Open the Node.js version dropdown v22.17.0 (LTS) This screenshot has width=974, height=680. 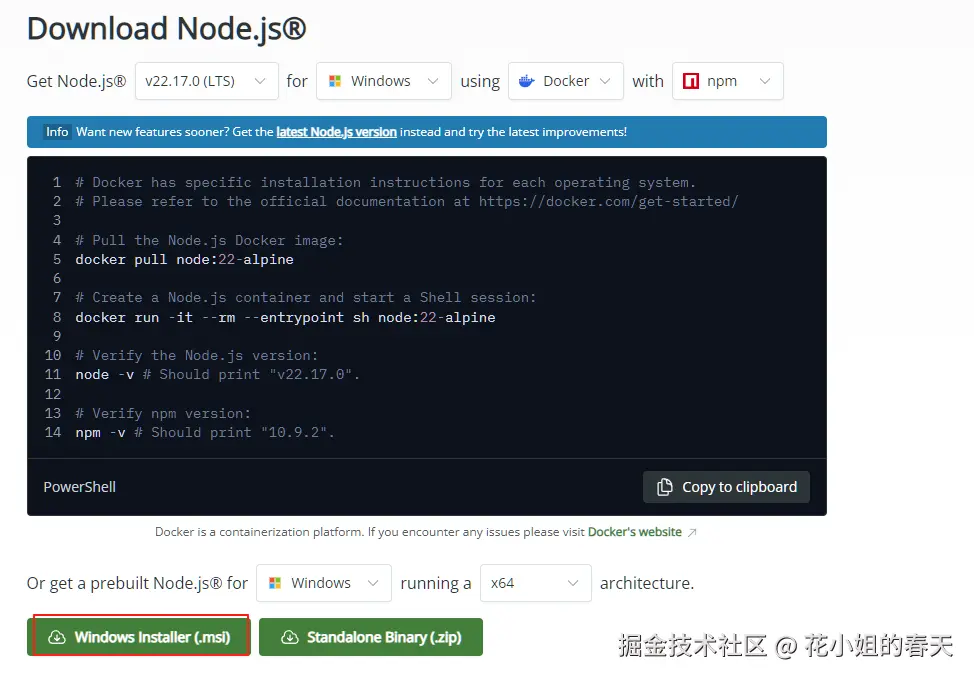point(206,81)
